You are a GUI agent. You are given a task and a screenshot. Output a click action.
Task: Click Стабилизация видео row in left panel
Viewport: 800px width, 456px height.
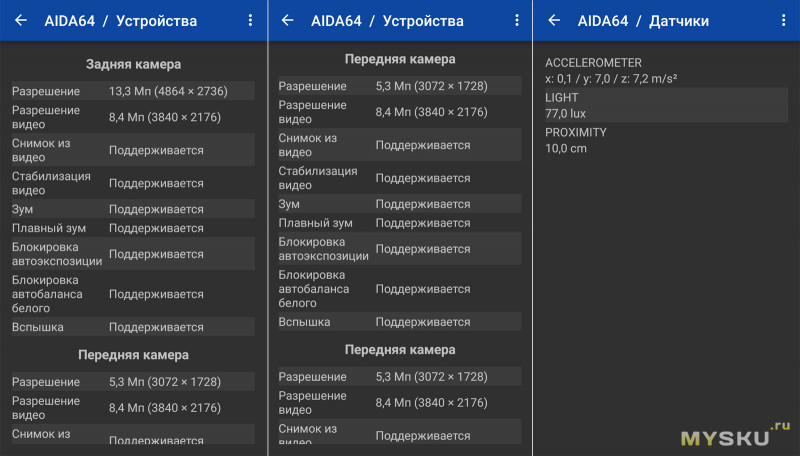(133, 183)
